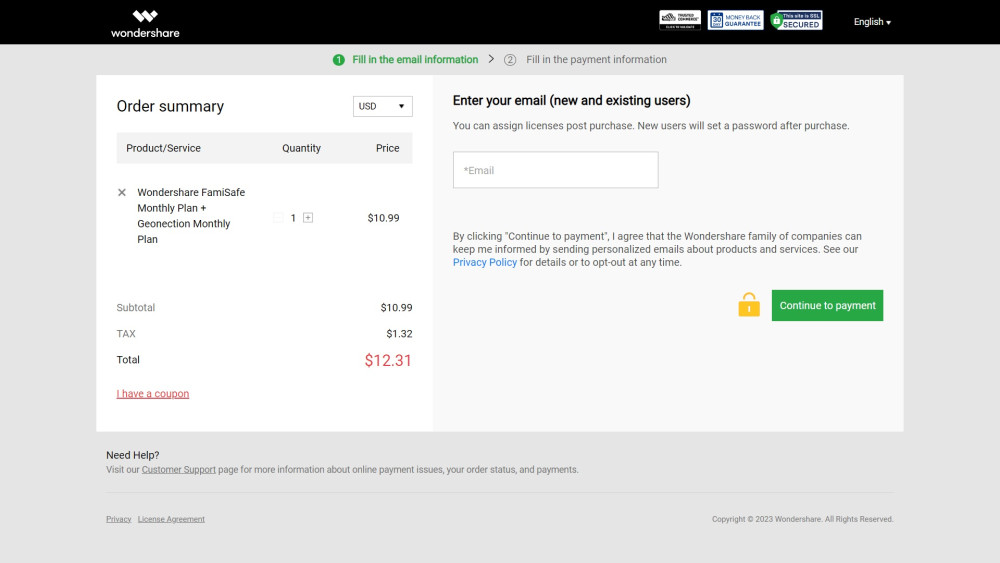Click the yellow padlock icon
Screen dimensions: 1000x563
(749, 305)
